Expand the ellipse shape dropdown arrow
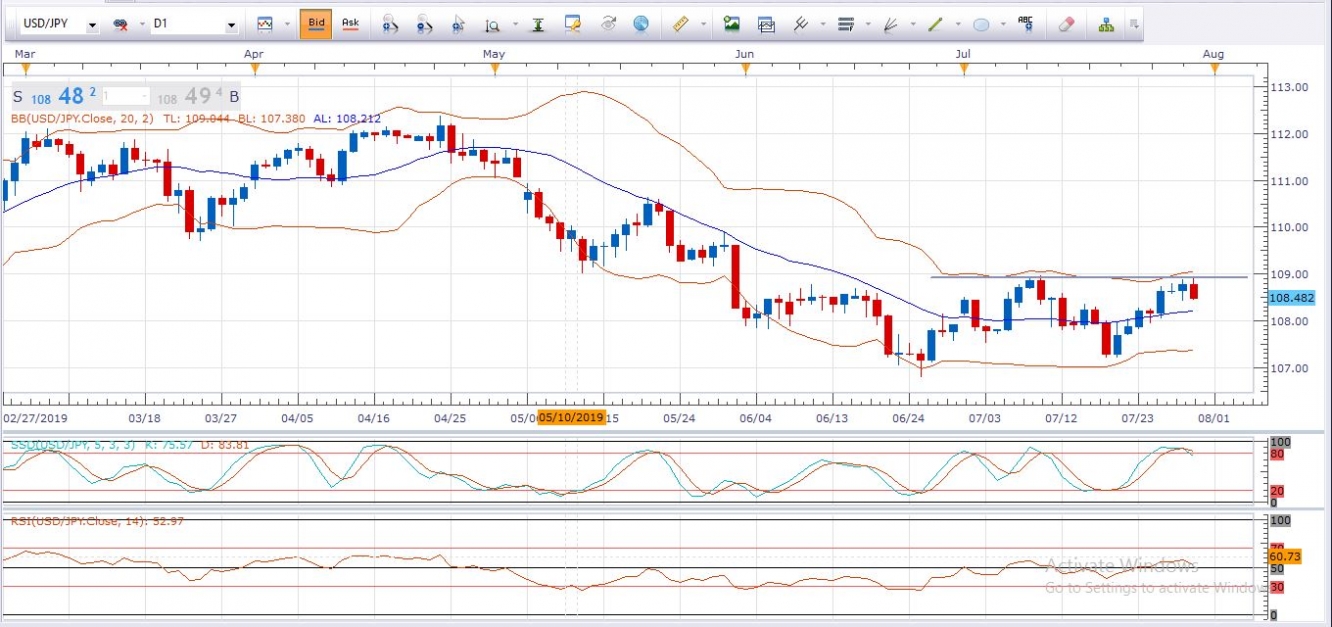The height and width of the screenshot is (627, 1332). coord(1003,23)
